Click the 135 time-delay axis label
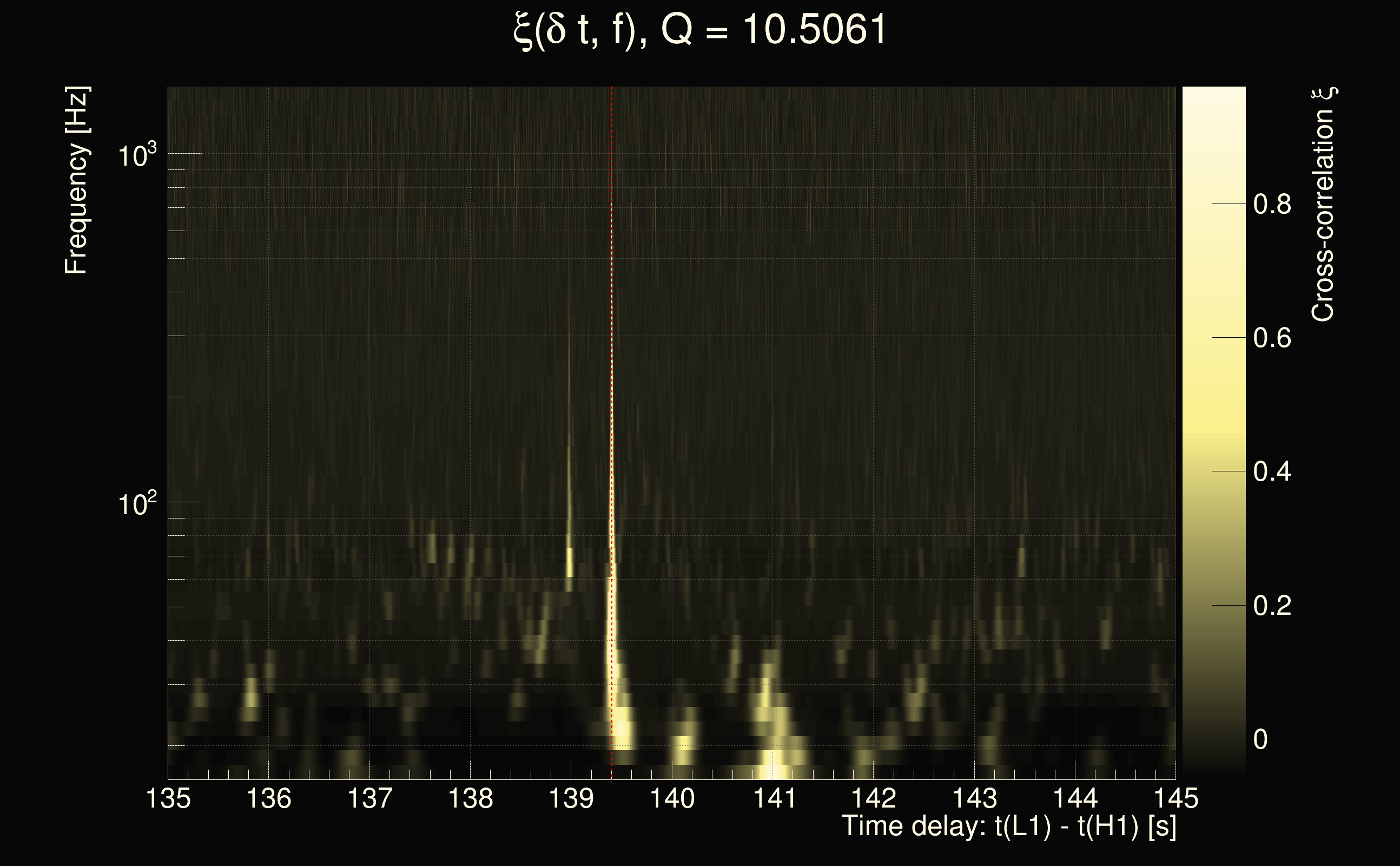The width and height of the screenshot is (1400, 866). 168,798
